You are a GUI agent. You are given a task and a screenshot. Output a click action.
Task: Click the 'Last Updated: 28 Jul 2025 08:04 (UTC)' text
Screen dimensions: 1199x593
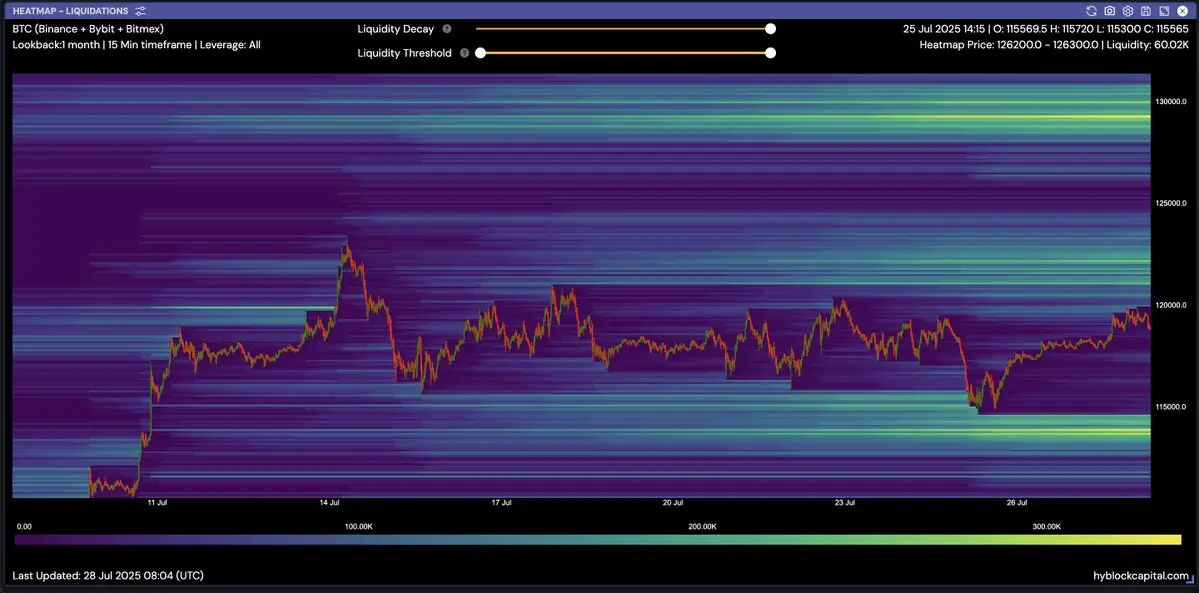pos(108,575)
